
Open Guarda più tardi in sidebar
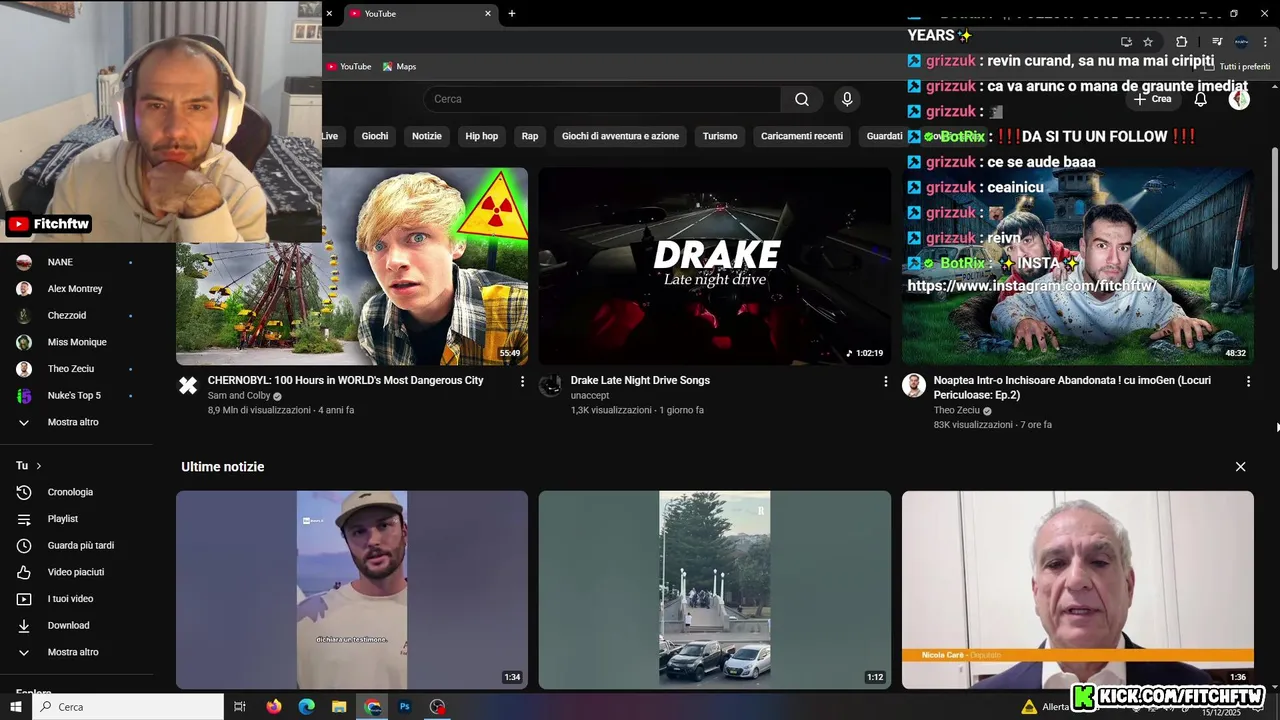pos(80,545)
